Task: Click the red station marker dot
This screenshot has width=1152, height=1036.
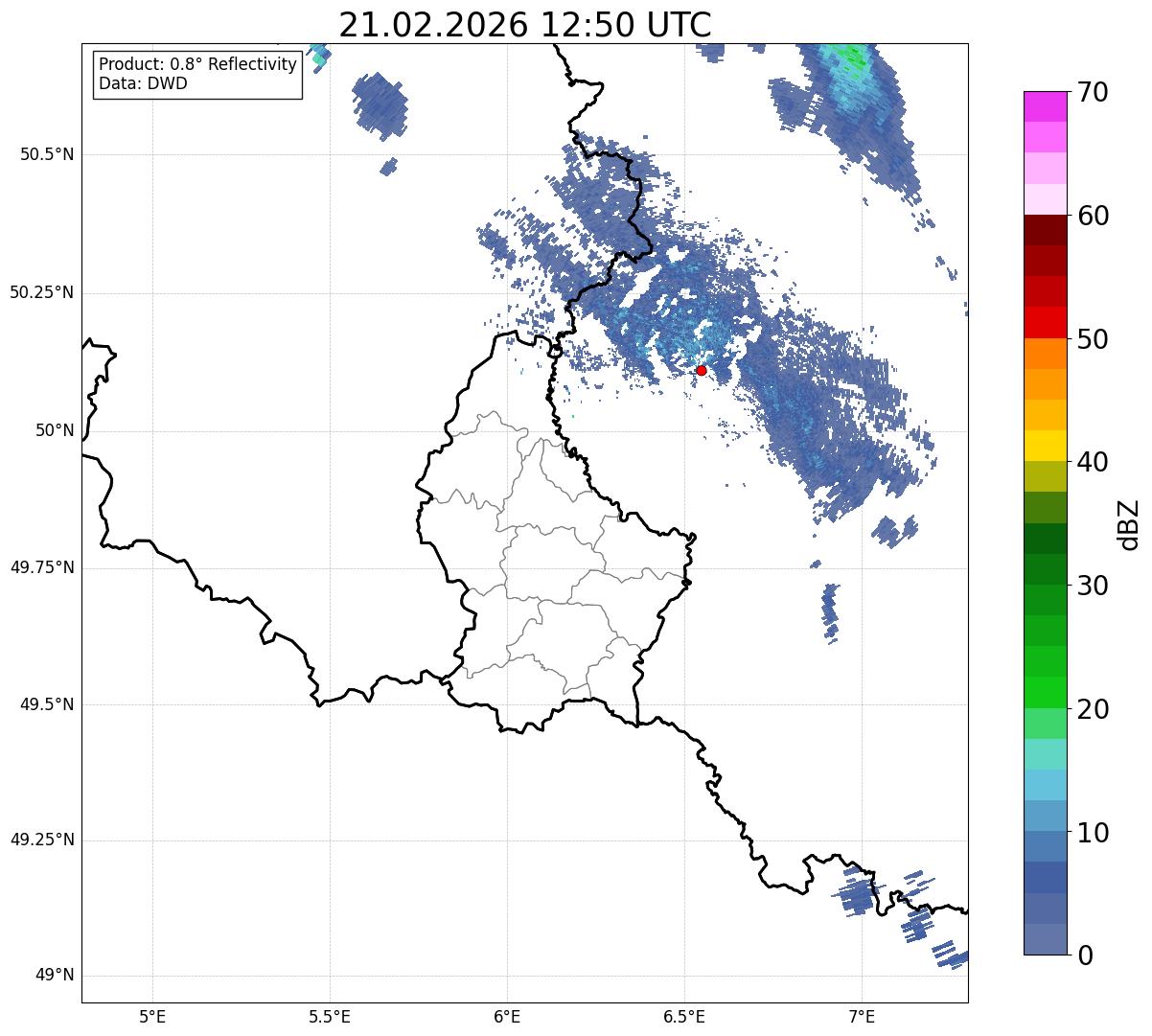Action: tap(702, 370)
